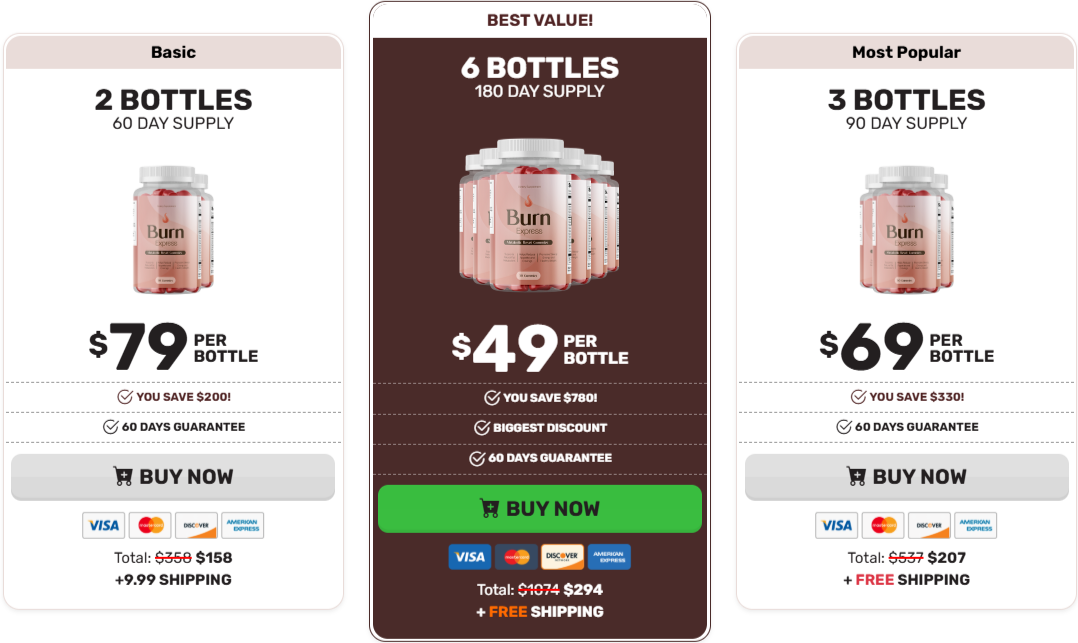The image size is (1078, 643).
Task: Click the Mastercard icon under 6 Bottles plan
Action: 517,557
